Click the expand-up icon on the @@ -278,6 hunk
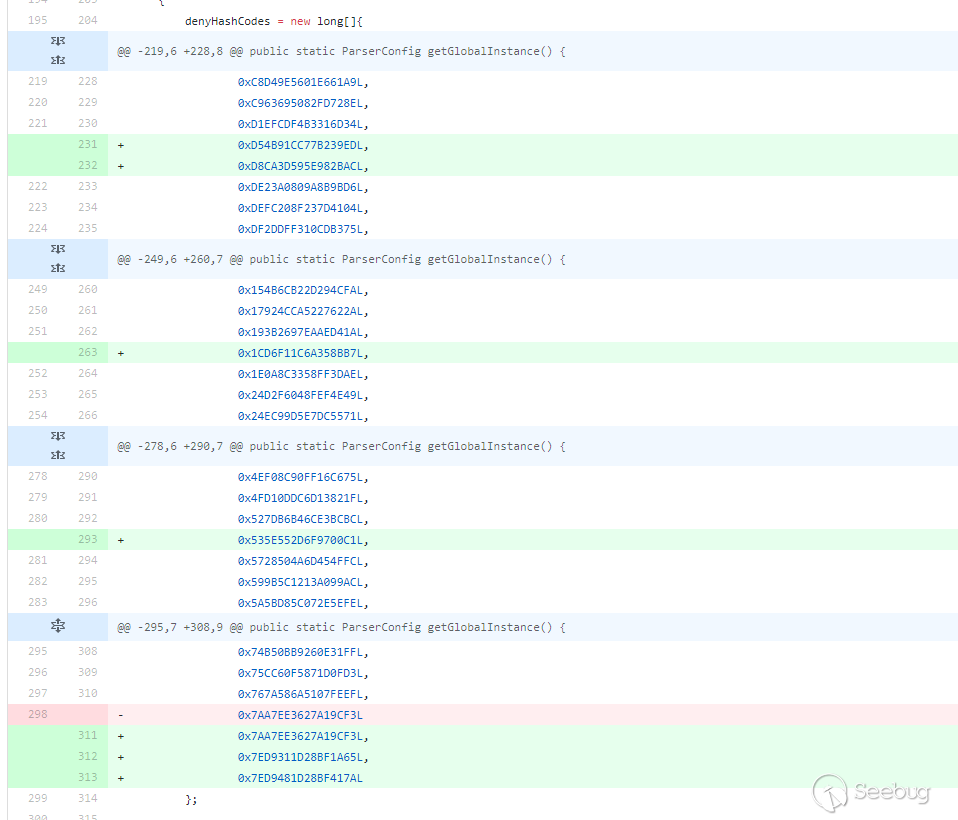 (x=57, y=456)
